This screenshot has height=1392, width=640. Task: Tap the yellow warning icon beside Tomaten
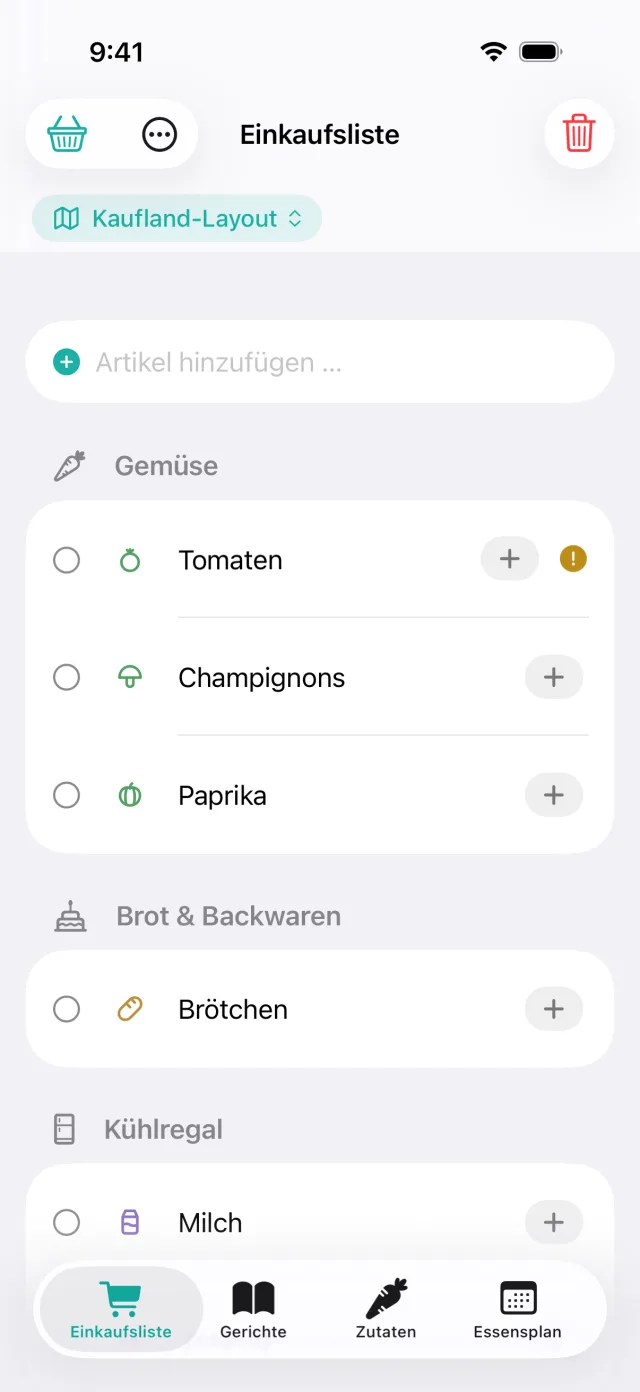point(573,558)
